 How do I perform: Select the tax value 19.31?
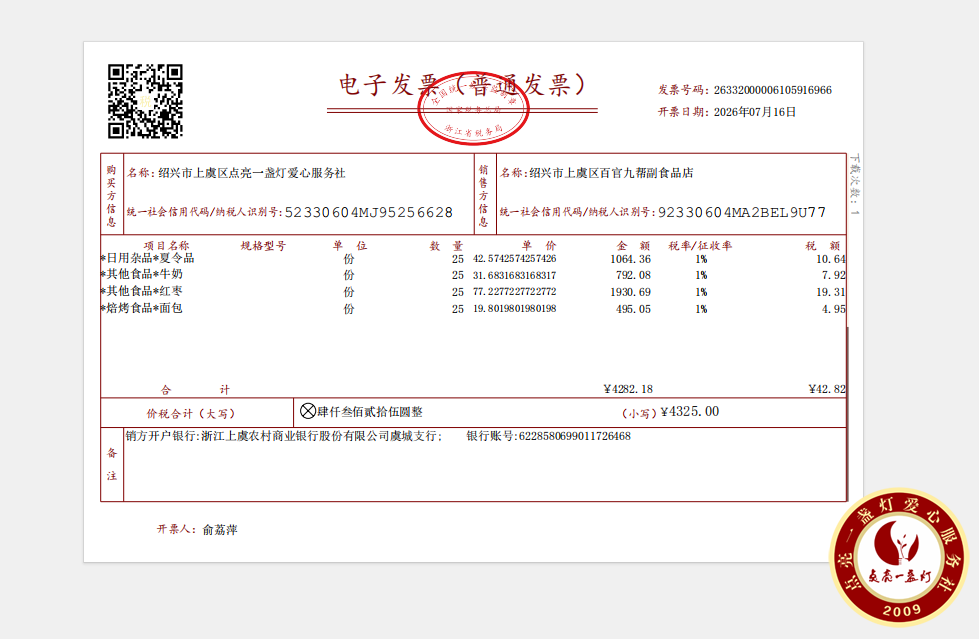[831, 292]
